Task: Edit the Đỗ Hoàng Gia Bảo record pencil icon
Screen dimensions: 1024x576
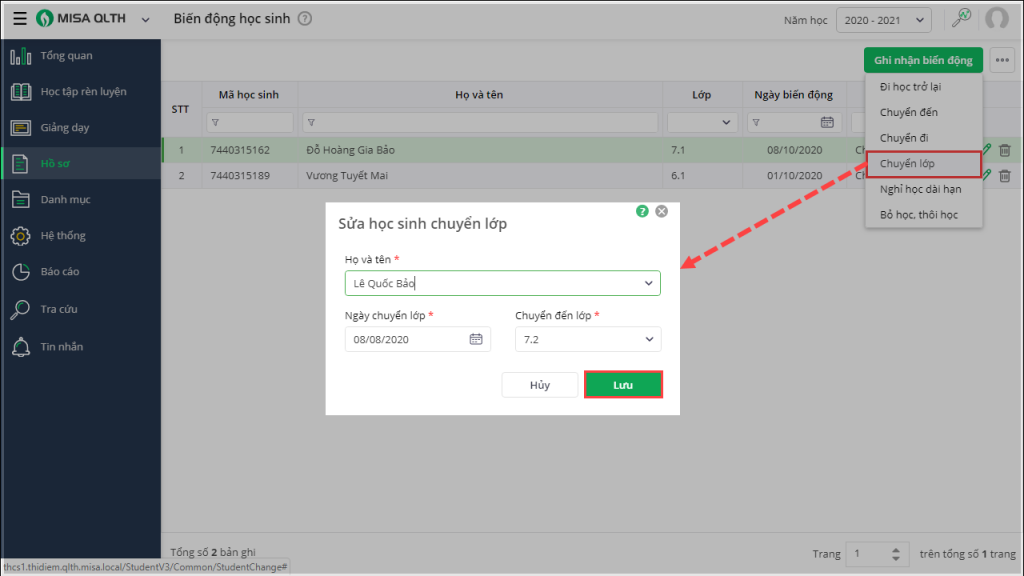Action: point(987,150)
